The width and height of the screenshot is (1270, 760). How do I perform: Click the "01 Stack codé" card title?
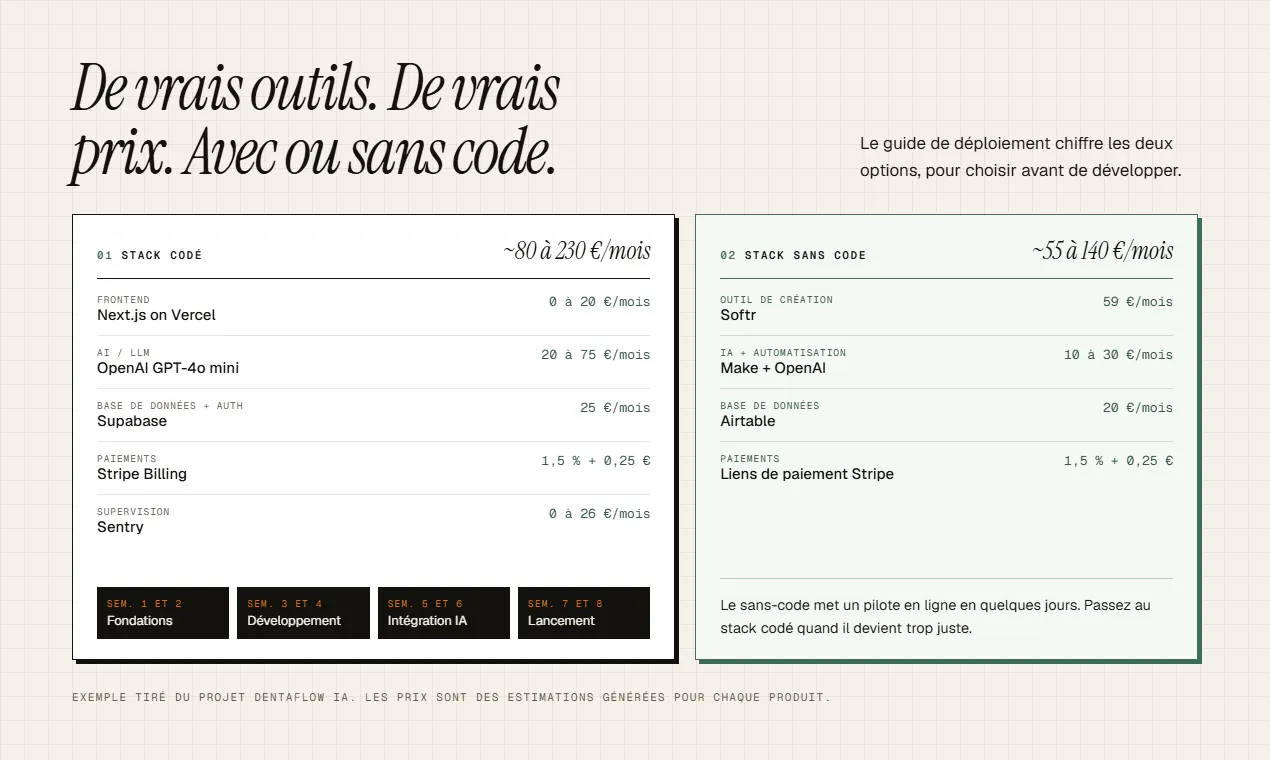150,255
